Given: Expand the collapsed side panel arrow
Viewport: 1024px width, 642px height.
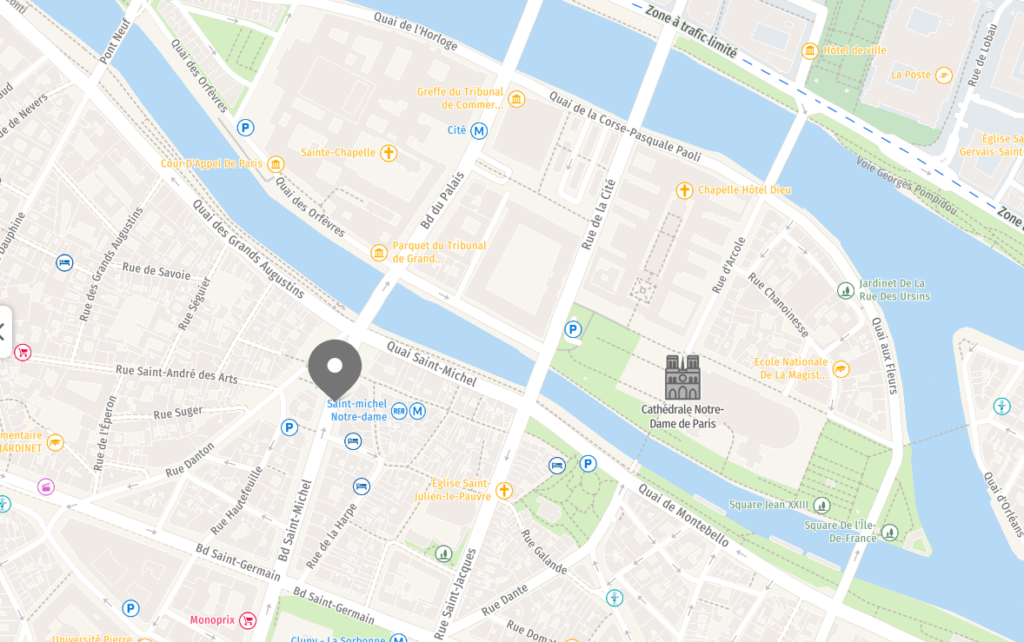Looking at the screenshot, I should [3, 332].
